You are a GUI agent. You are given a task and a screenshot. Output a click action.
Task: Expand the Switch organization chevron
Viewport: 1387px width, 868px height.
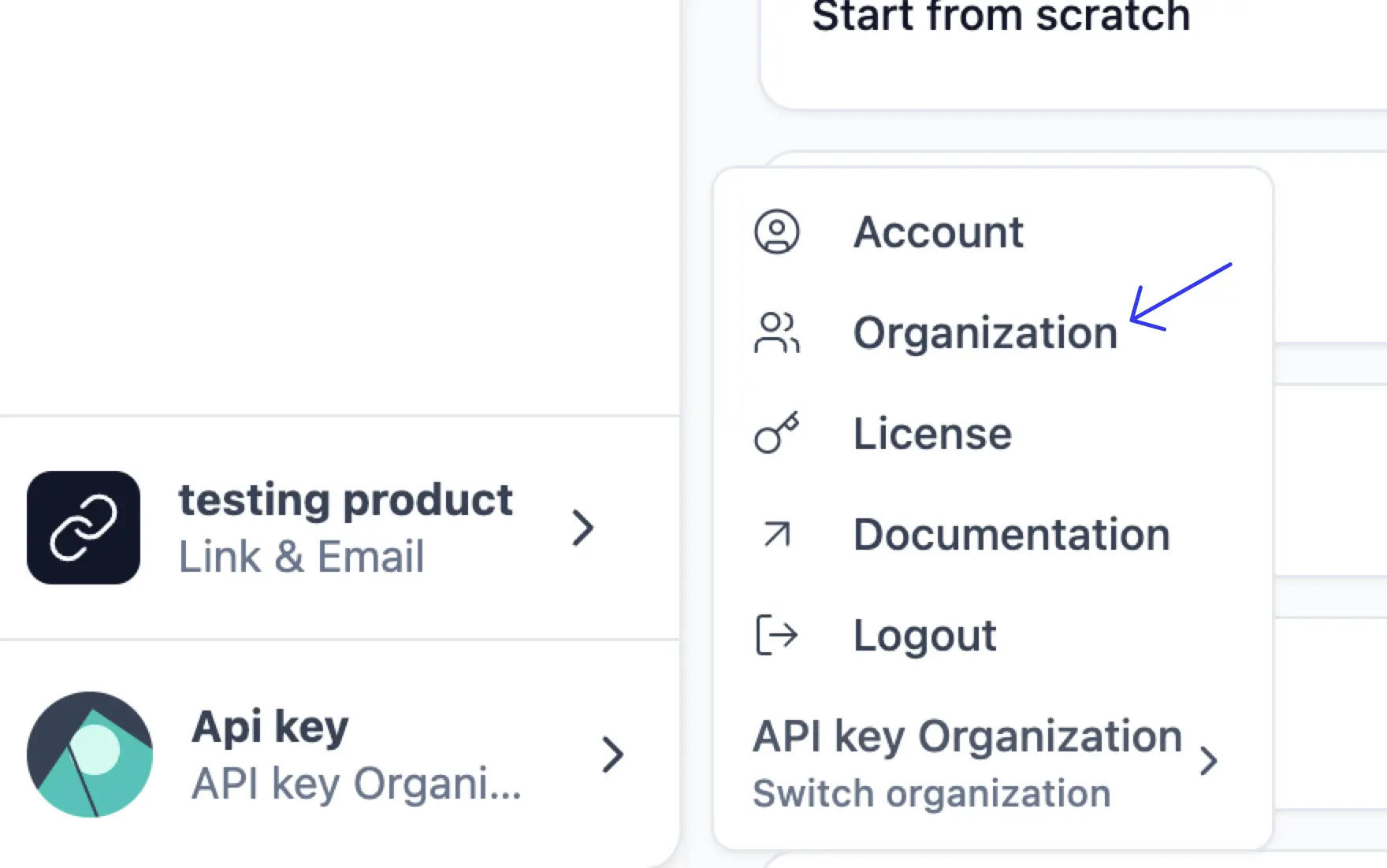point(1209,761)
